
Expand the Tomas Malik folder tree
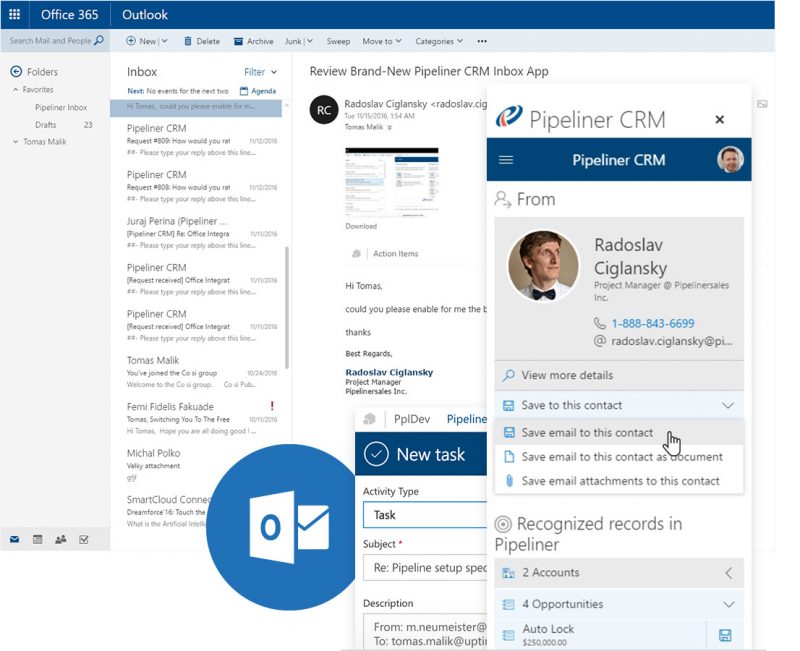tap(15, 142)
